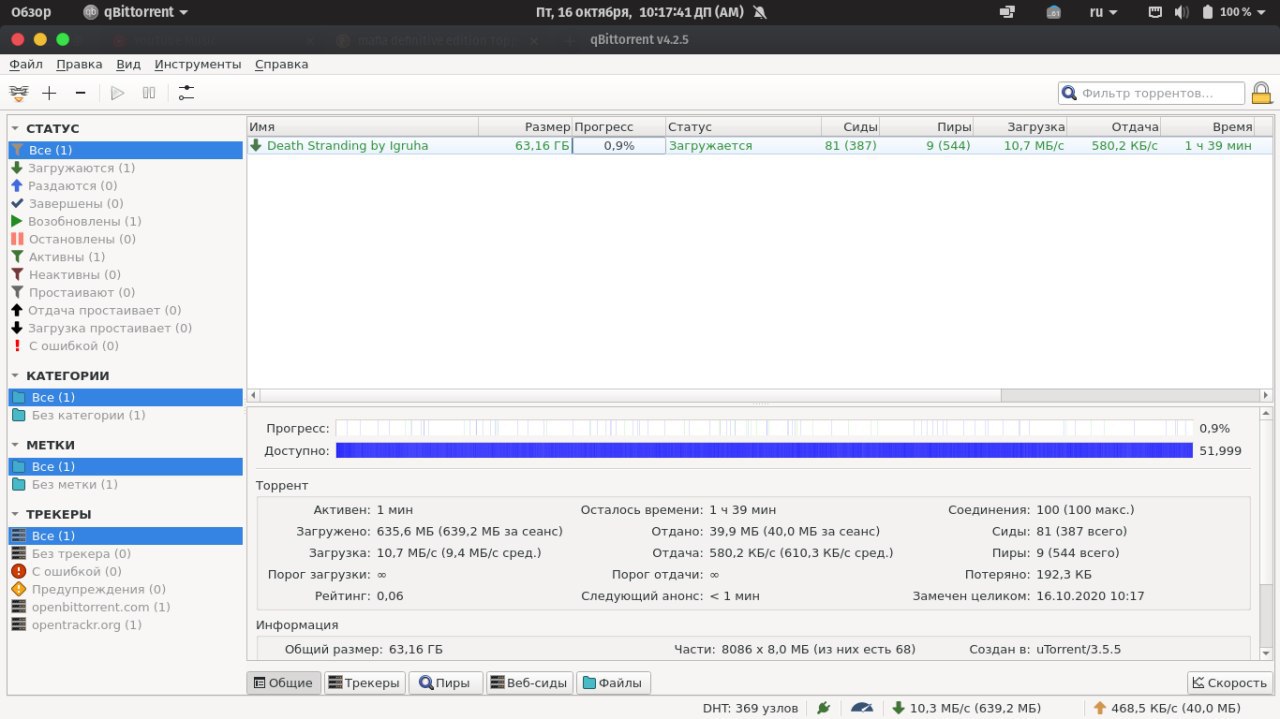This screenshot has width=1280, height=719.
Task: Switch to the Файлы tab
Action: (613, 683)
